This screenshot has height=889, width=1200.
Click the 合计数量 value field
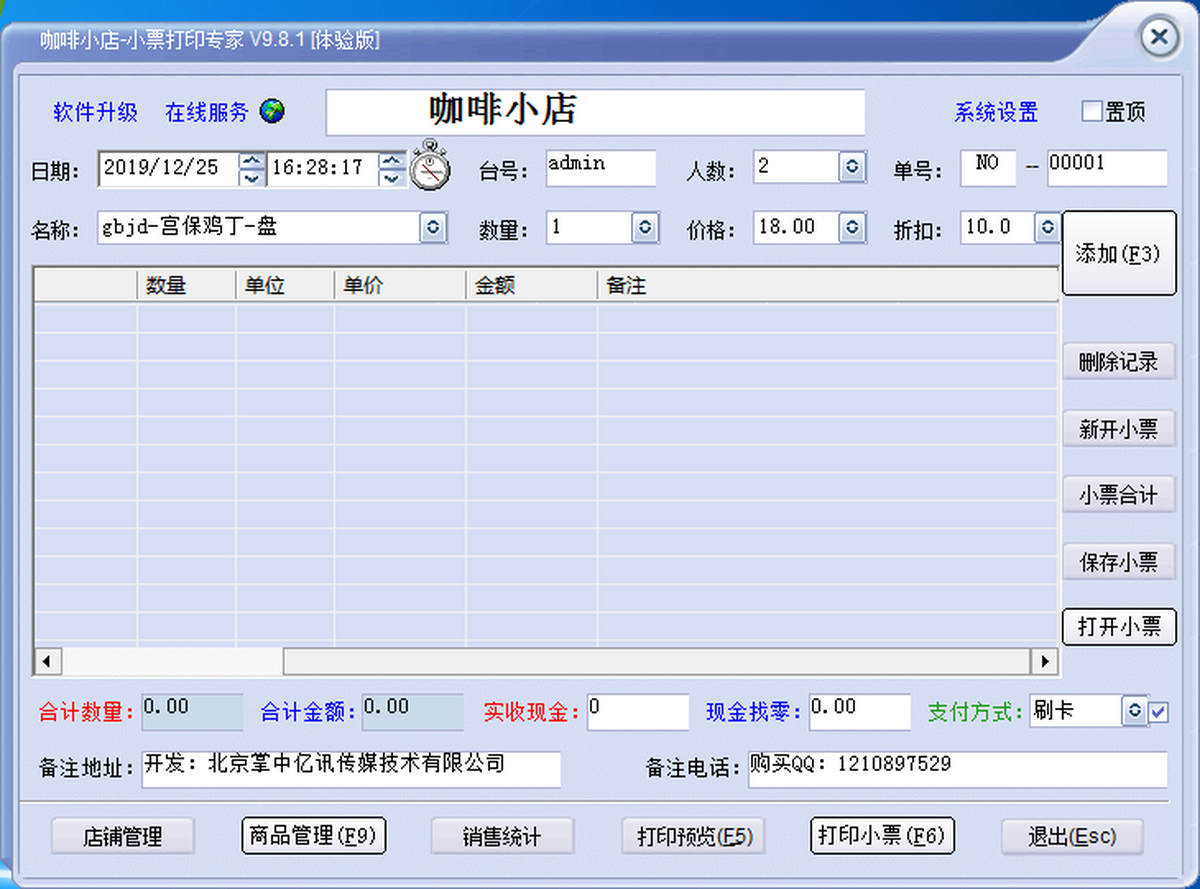coord(192,712)
